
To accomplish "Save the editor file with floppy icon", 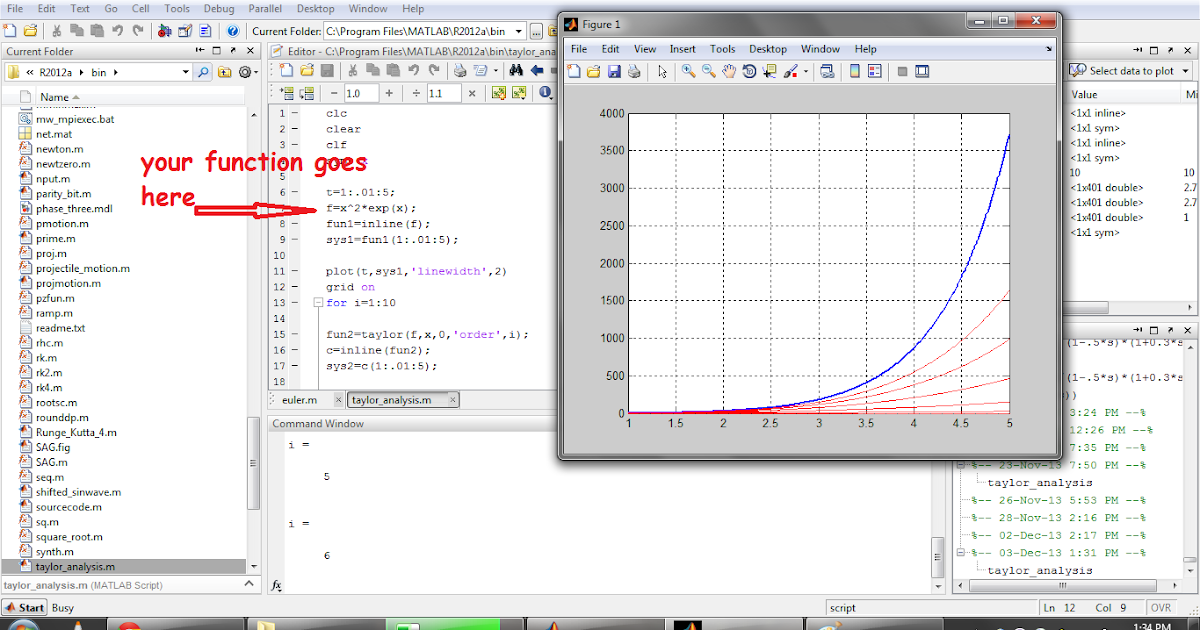I will pos(326,70).
